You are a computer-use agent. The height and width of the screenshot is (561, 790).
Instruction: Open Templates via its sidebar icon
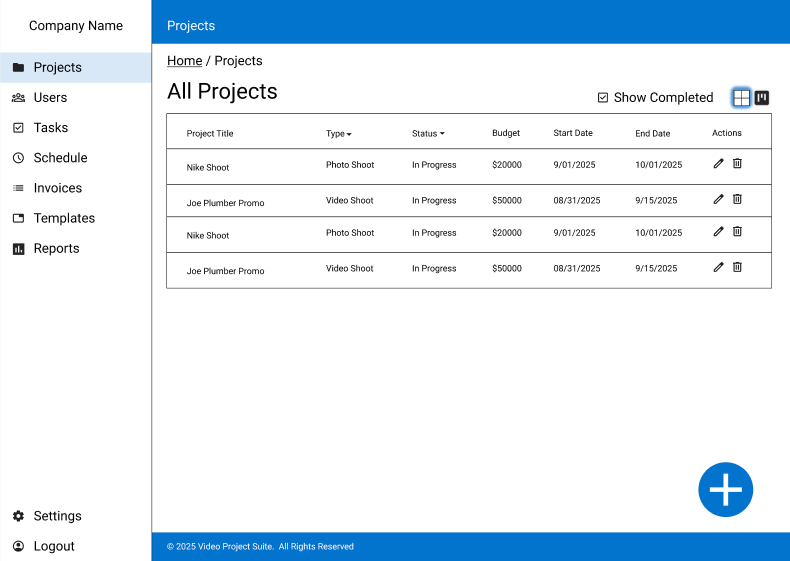tap(18, 218)
